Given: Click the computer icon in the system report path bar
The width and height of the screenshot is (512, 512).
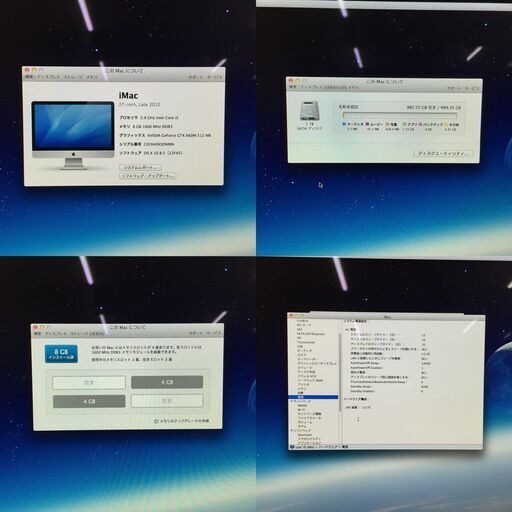Looking at the screenshot, I should point(292,447).
